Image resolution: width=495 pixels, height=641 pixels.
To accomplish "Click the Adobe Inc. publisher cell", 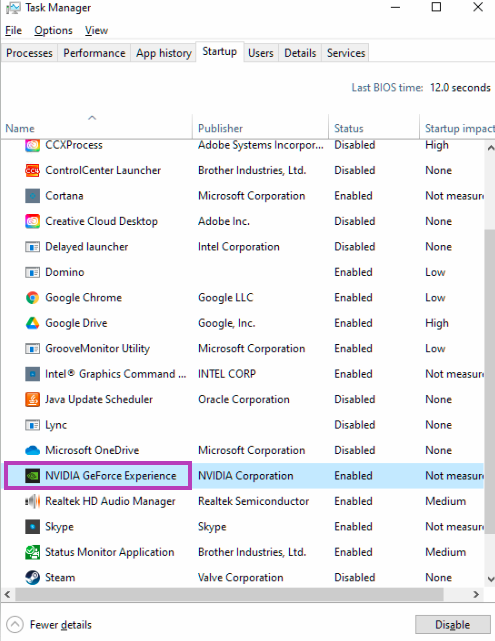I will [x=224, y=221].
